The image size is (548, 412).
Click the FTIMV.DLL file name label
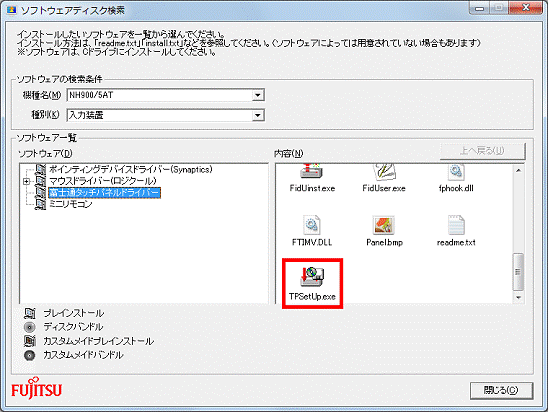click(312, 243)
